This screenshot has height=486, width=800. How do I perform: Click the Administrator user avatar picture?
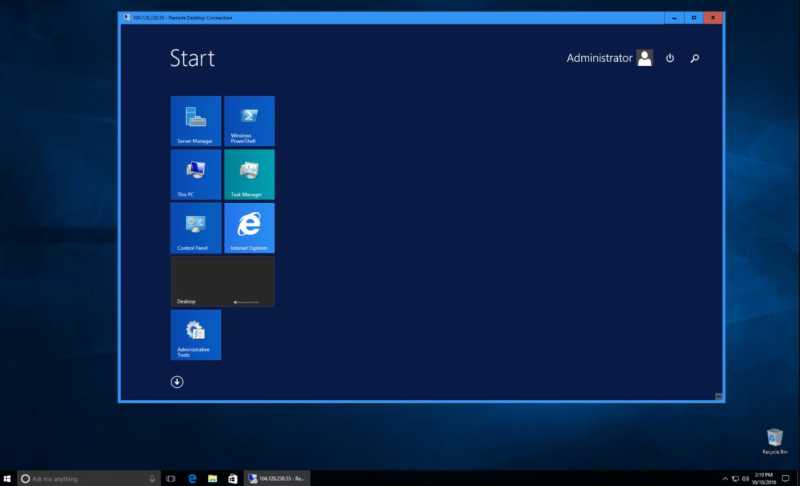(645, 58)
